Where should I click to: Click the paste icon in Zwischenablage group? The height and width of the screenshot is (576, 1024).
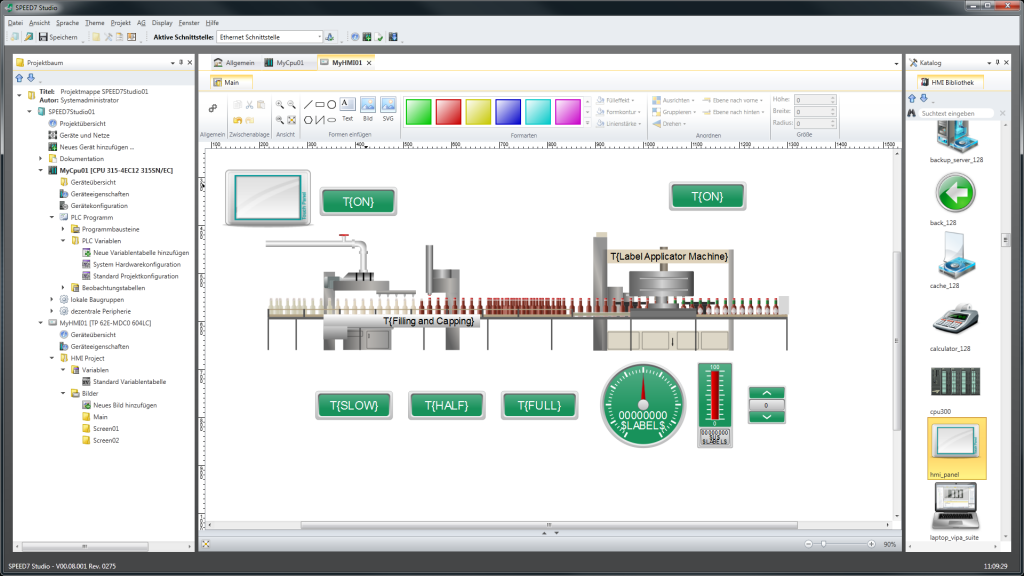click(261, 104)
